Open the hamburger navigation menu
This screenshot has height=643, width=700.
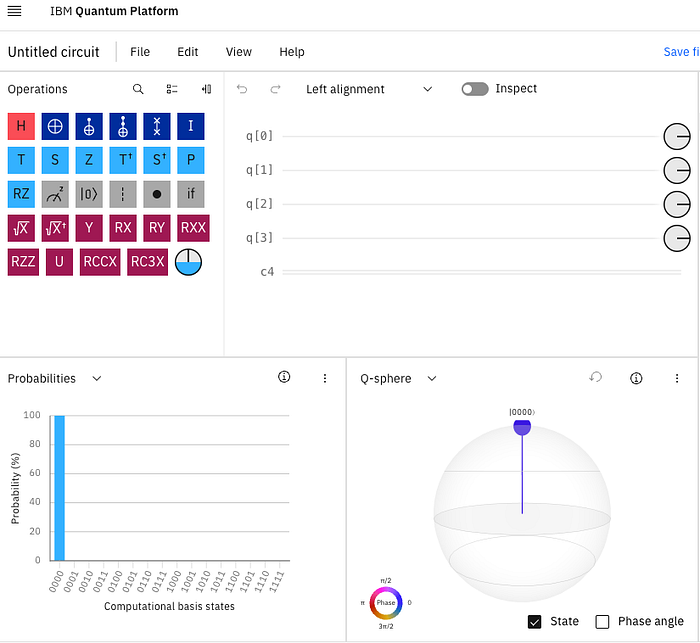tap(14, 11)
